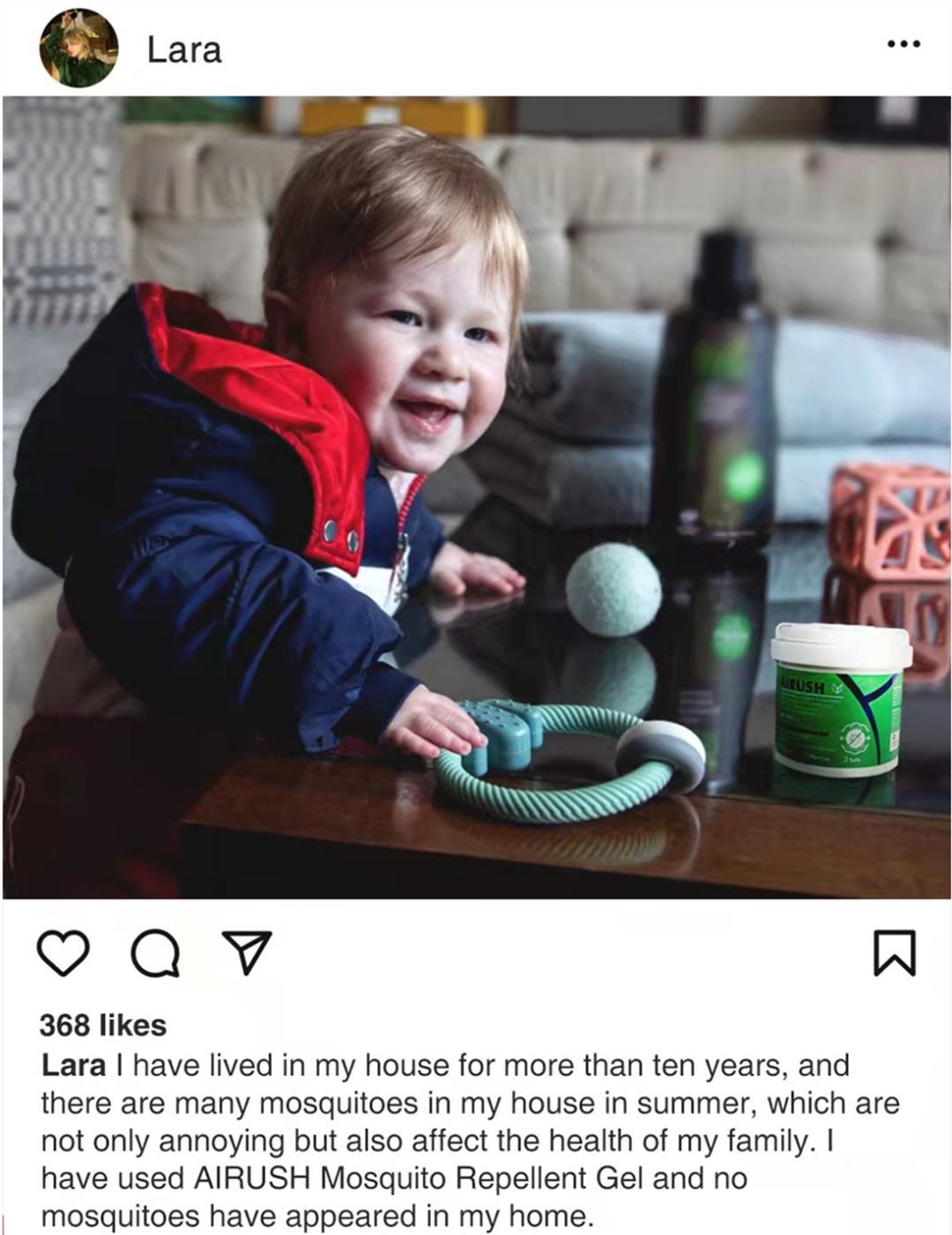Tap the caption's last line about mosquitoes
This screenshot has width=952, height=1235.
pos(317,1217)
